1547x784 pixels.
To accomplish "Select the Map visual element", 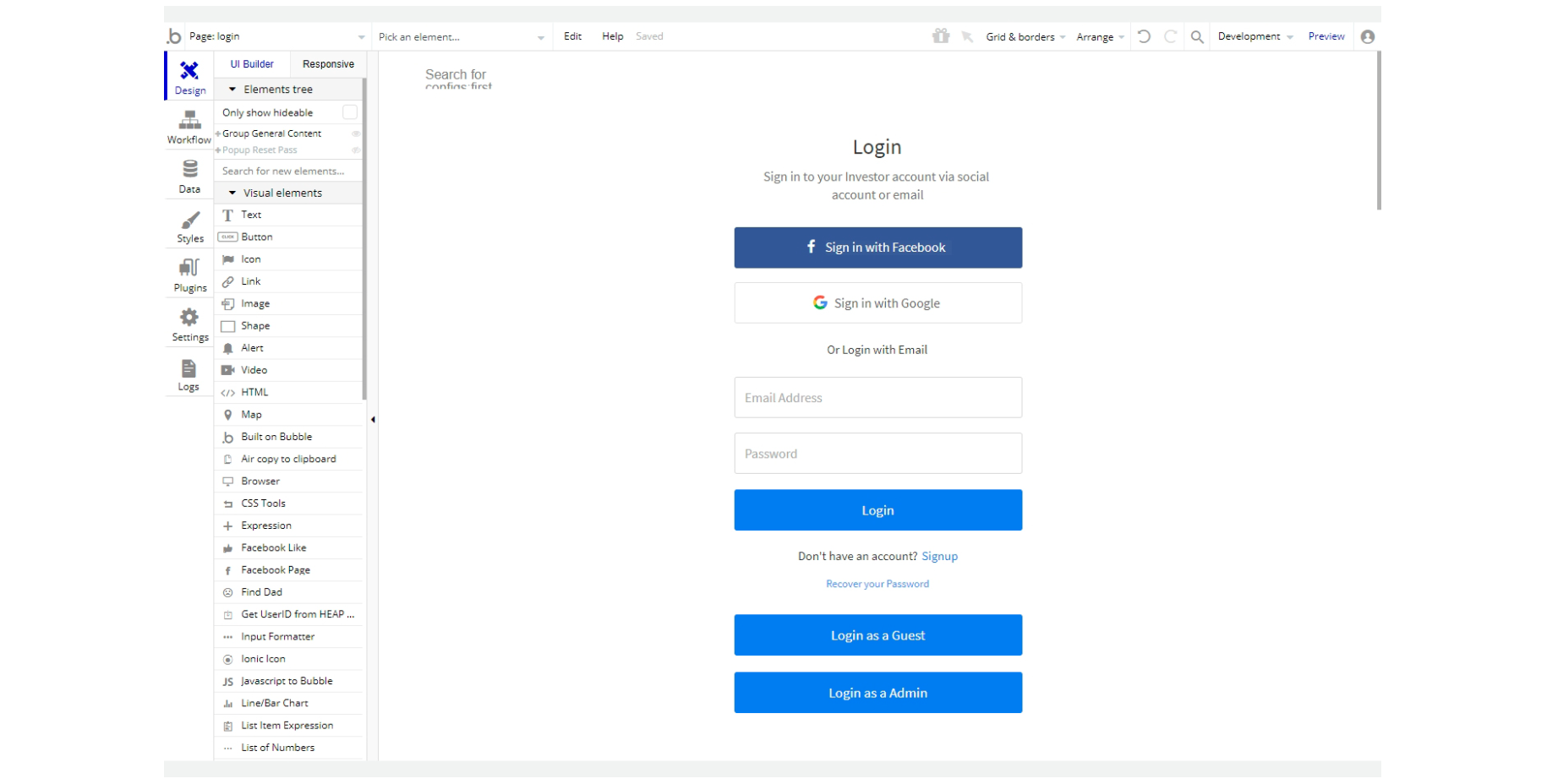I will click(x=289, y=415).
